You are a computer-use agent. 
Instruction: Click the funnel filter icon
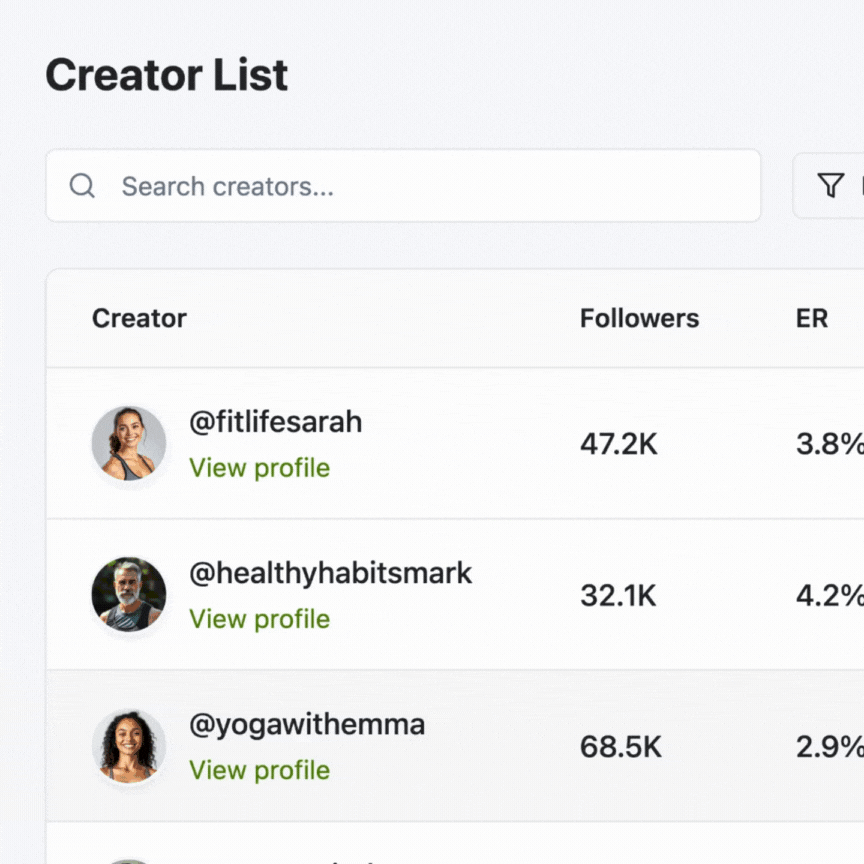click(x=830, y=185)
